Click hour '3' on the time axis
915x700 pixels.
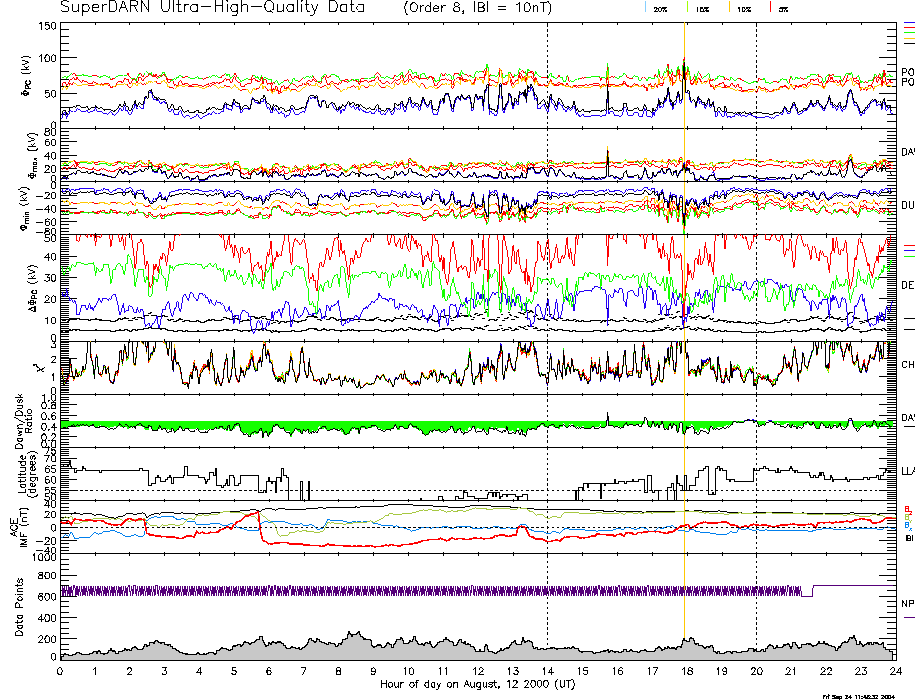pos(165,671)
